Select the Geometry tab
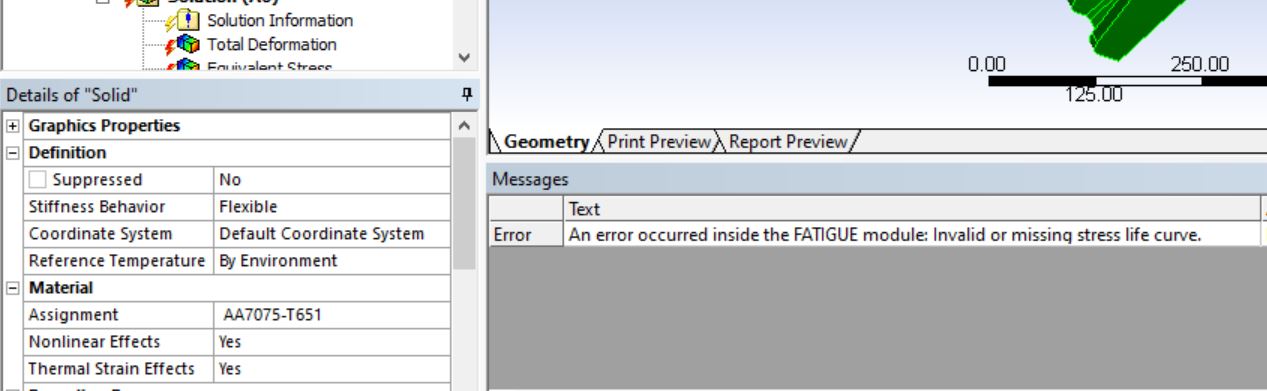The width and height of the screenshot is (1267, 391). (546, 142)
